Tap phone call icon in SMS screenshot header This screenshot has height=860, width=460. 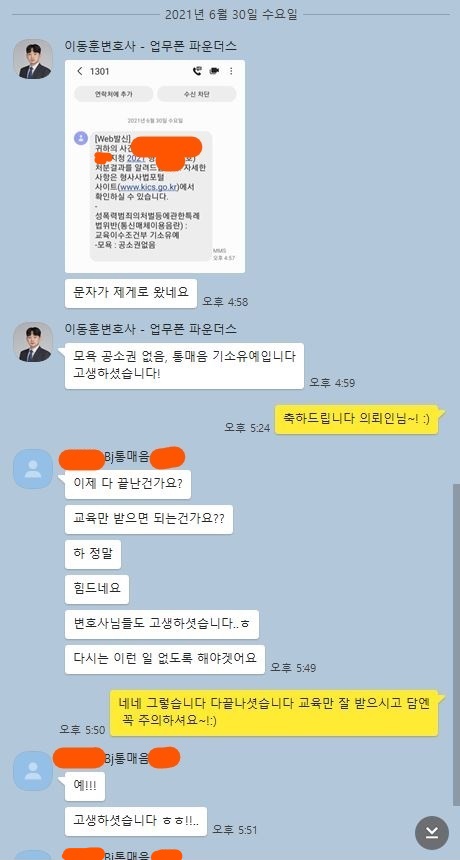coord(197,71)
